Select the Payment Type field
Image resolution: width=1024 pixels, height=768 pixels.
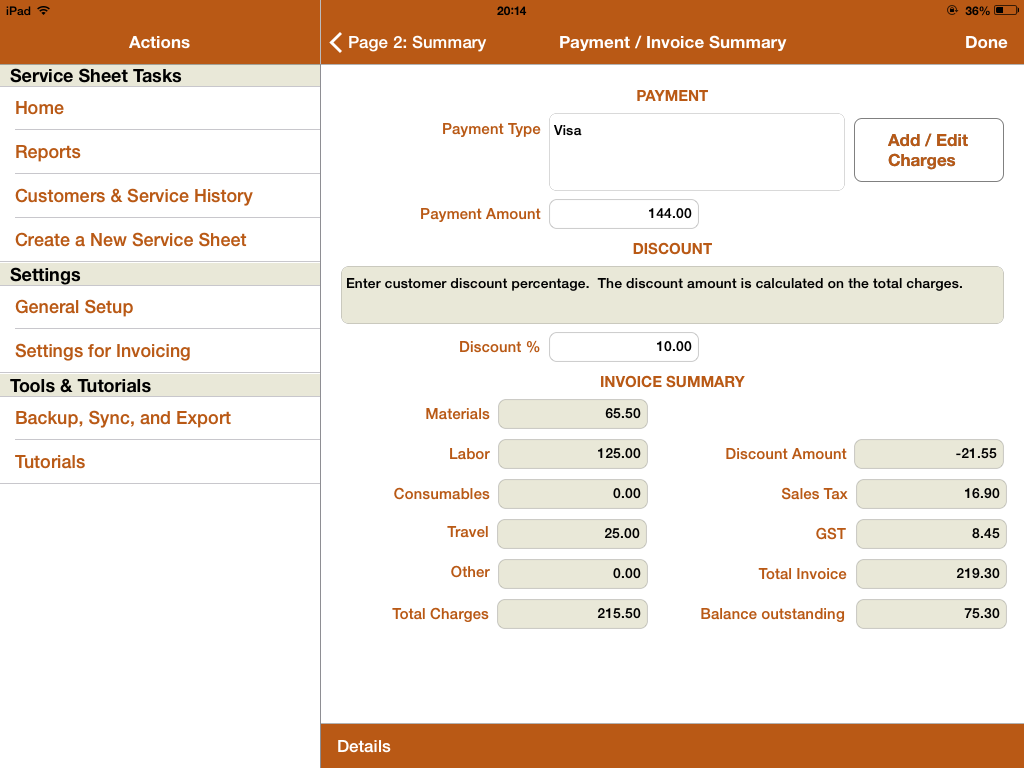(696, 151)
